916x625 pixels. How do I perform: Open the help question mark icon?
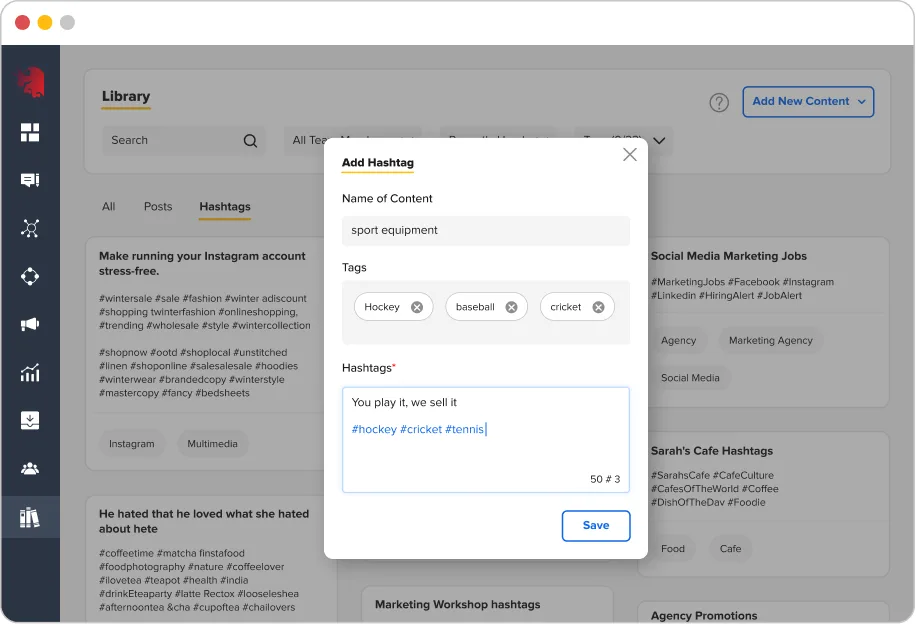(719, 103)
